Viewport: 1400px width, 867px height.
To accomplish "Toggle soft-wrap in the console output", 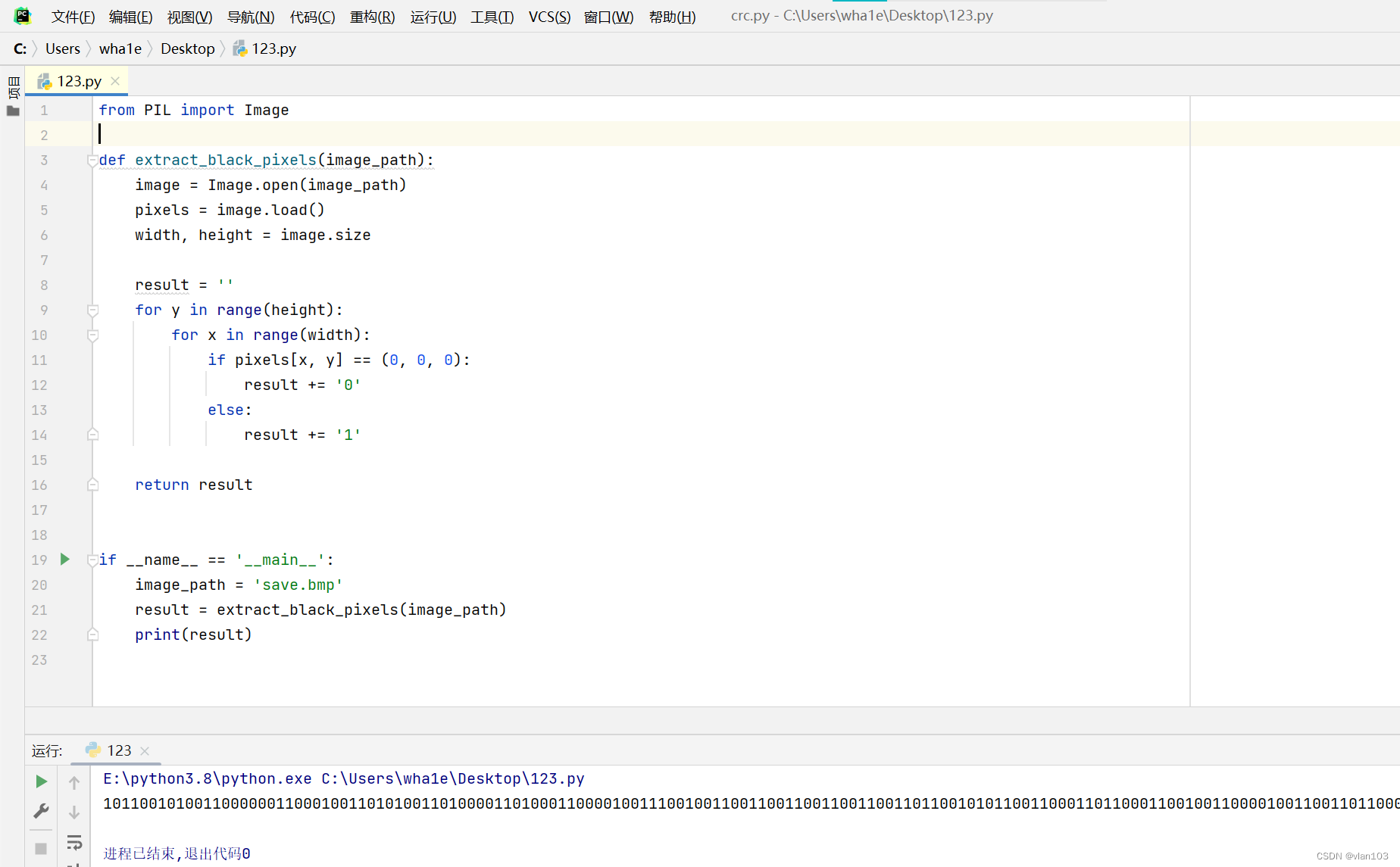I will 74,842.
